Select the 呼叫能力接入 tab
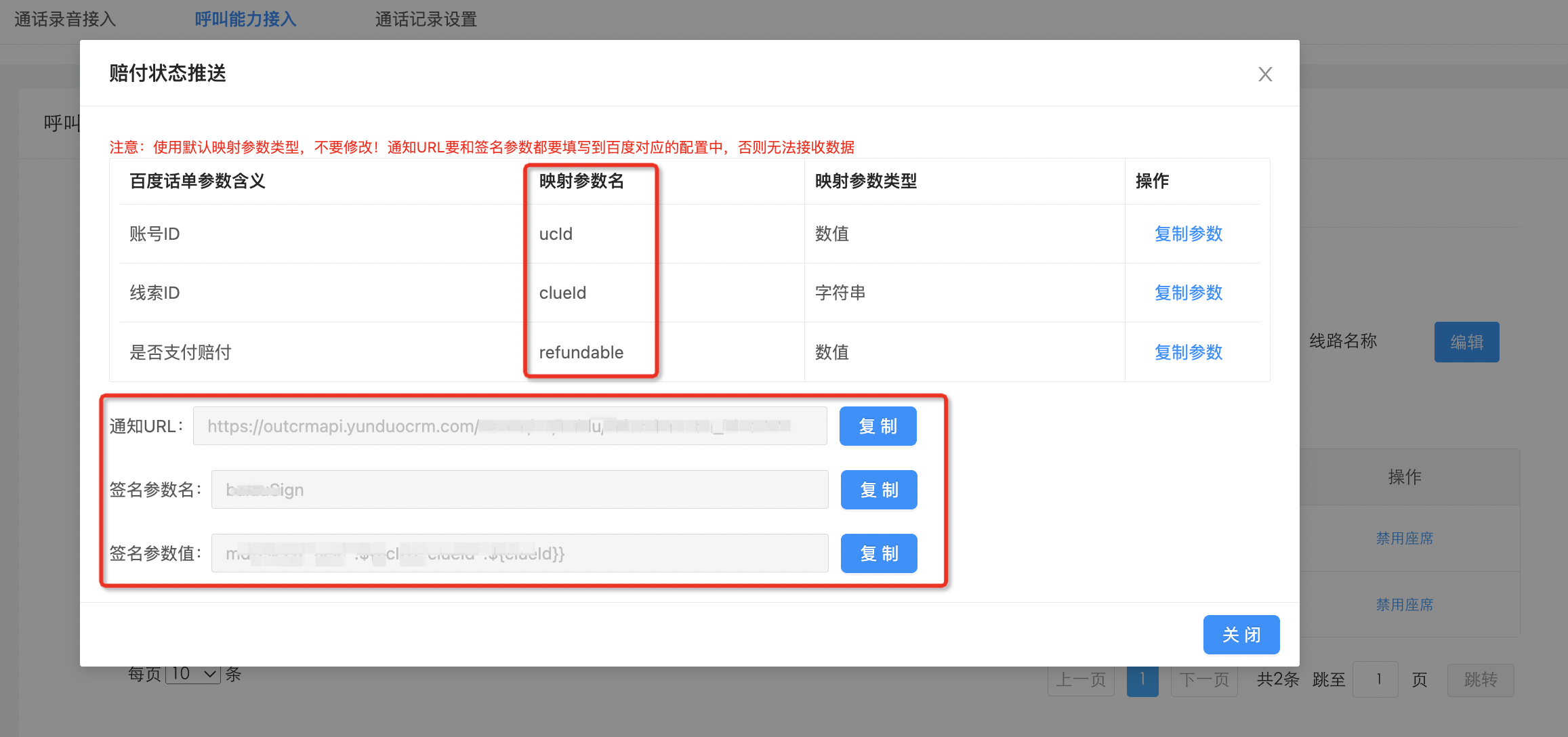 (x=245, y=19)
